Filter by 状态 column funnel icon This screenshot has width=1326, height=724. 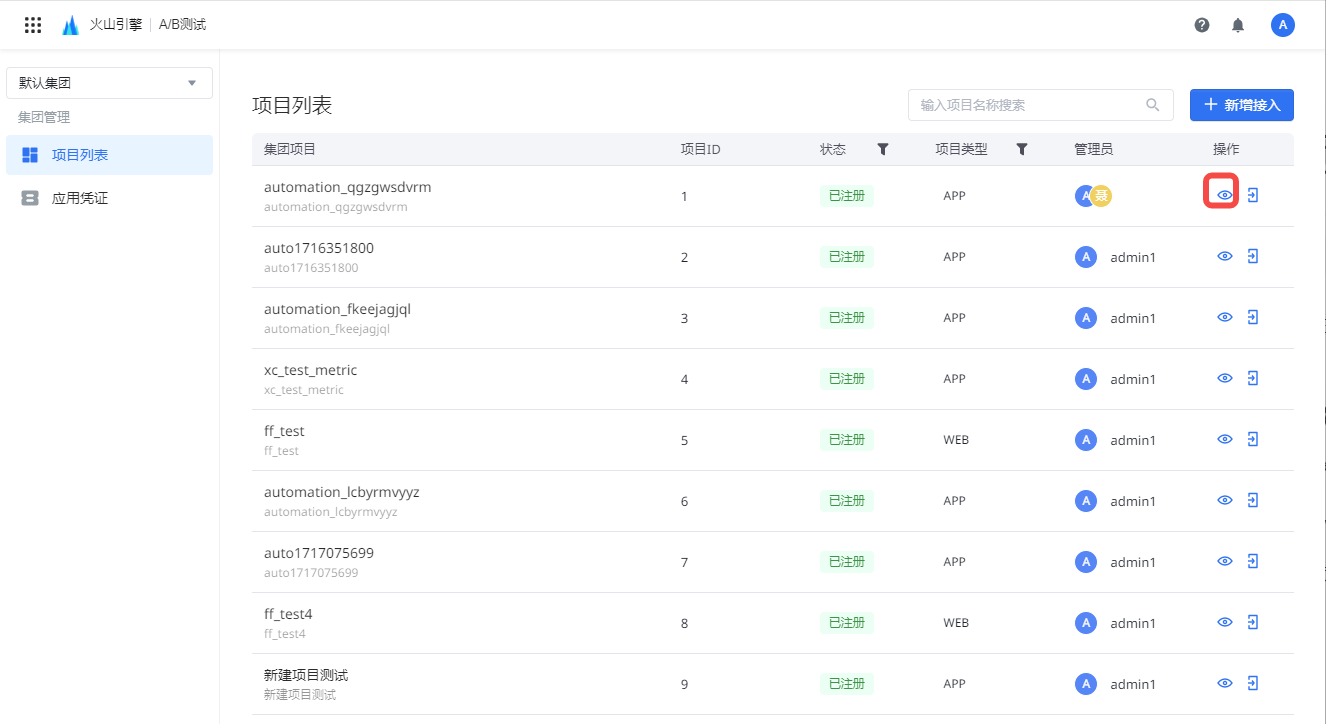(883, 149)
